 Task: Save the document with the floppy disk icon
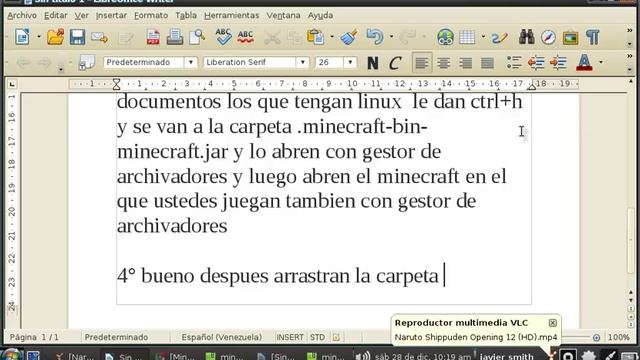pyautogui.click(x=77, y=37)
